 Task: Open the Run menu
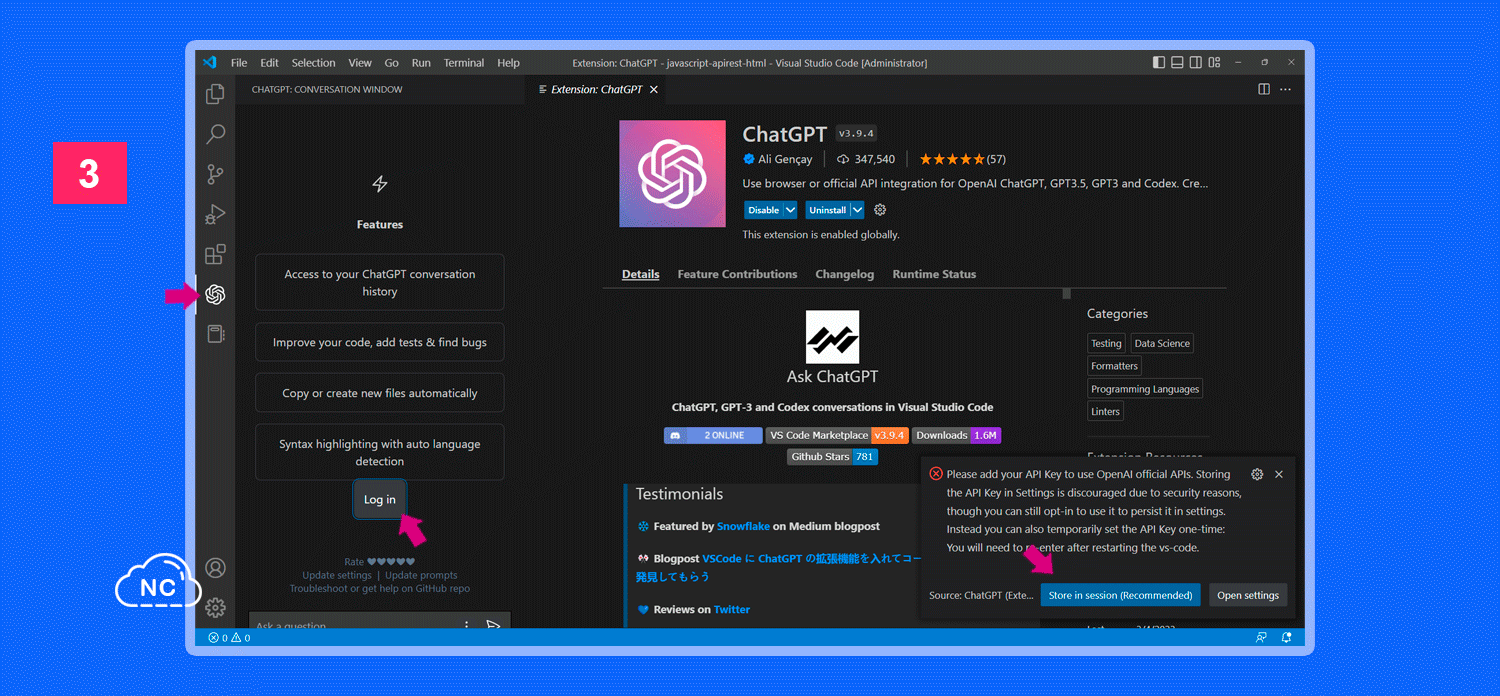(x=421, y=62)
